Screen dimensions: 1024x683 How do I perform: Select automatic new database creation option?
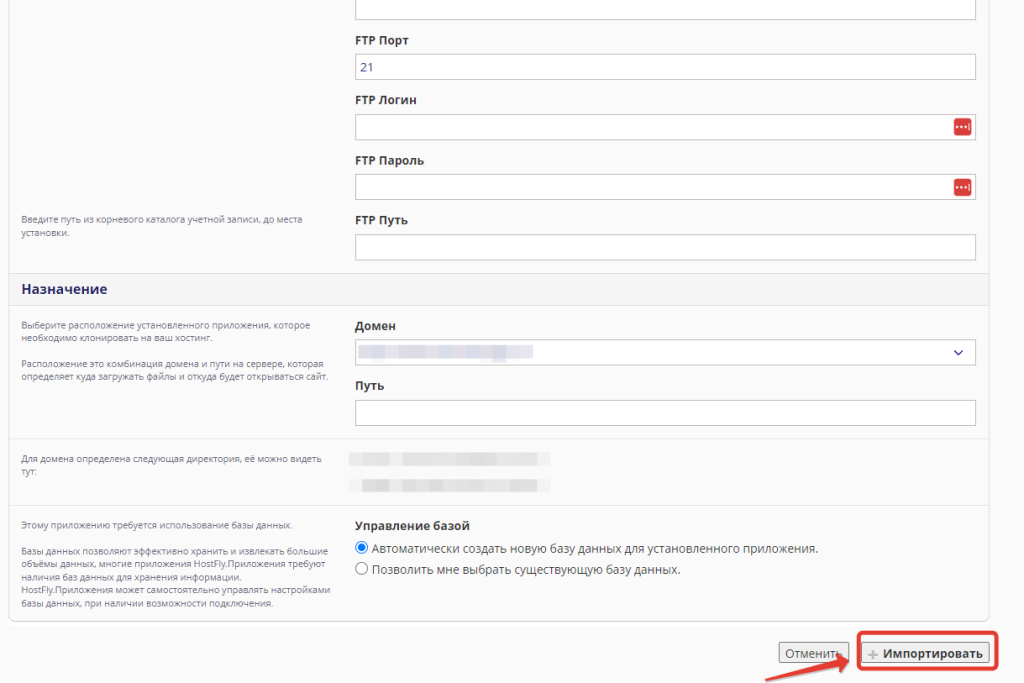tap(361, 547)
